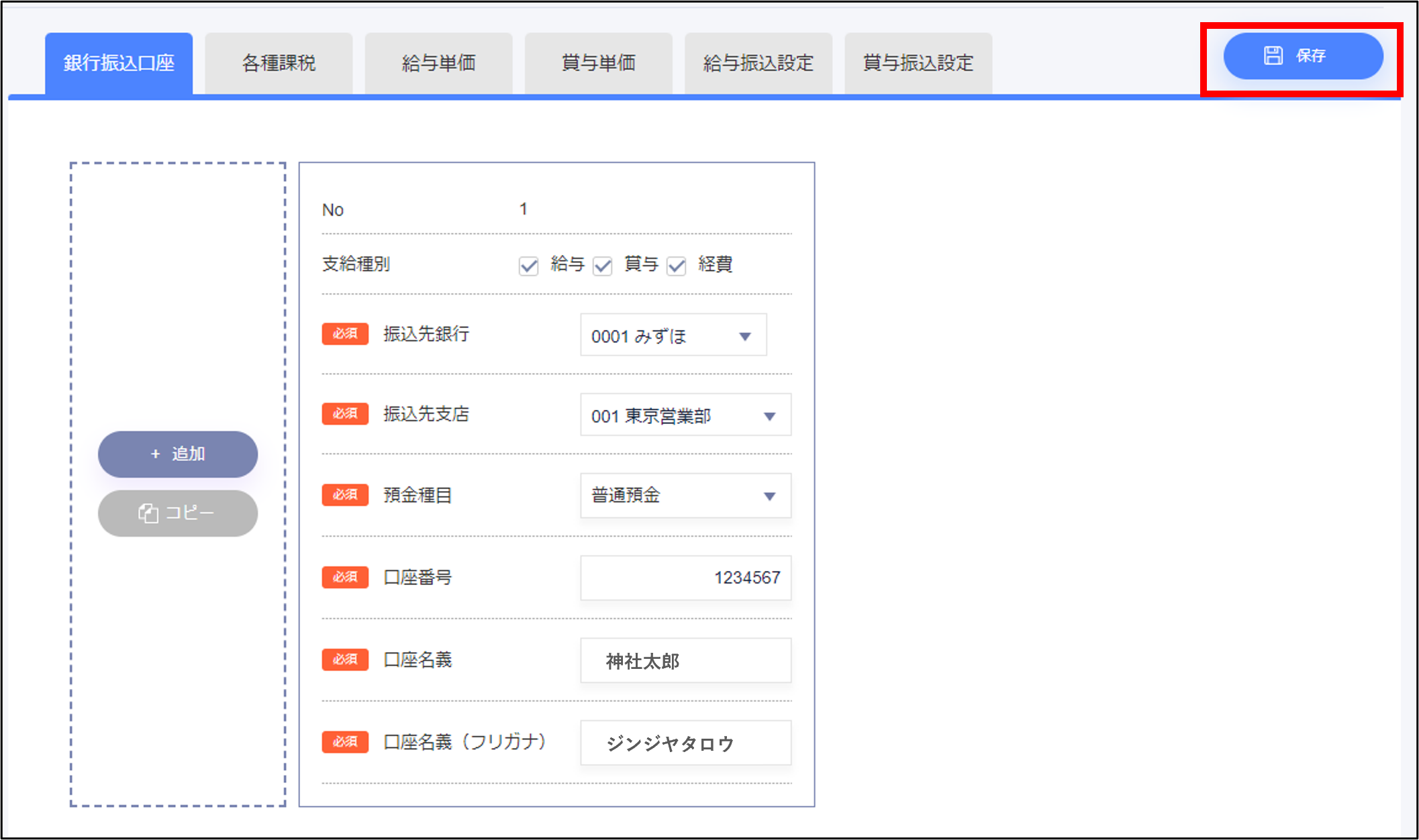Open the 給与単価 tab
Viewport: 1419px width, 840px height.
click(x=438, y=64)
